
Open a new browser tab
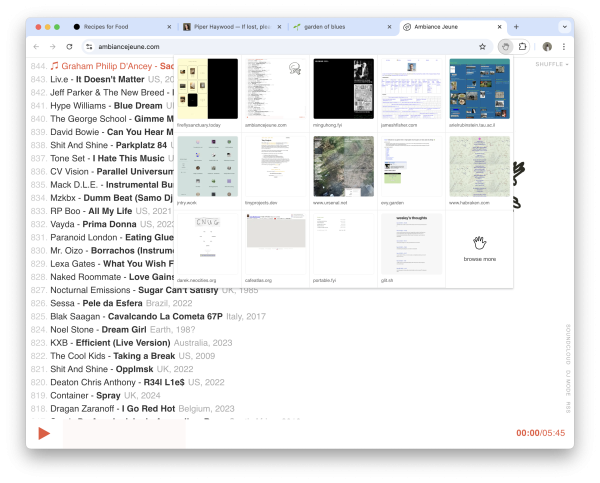pos(516,26)
